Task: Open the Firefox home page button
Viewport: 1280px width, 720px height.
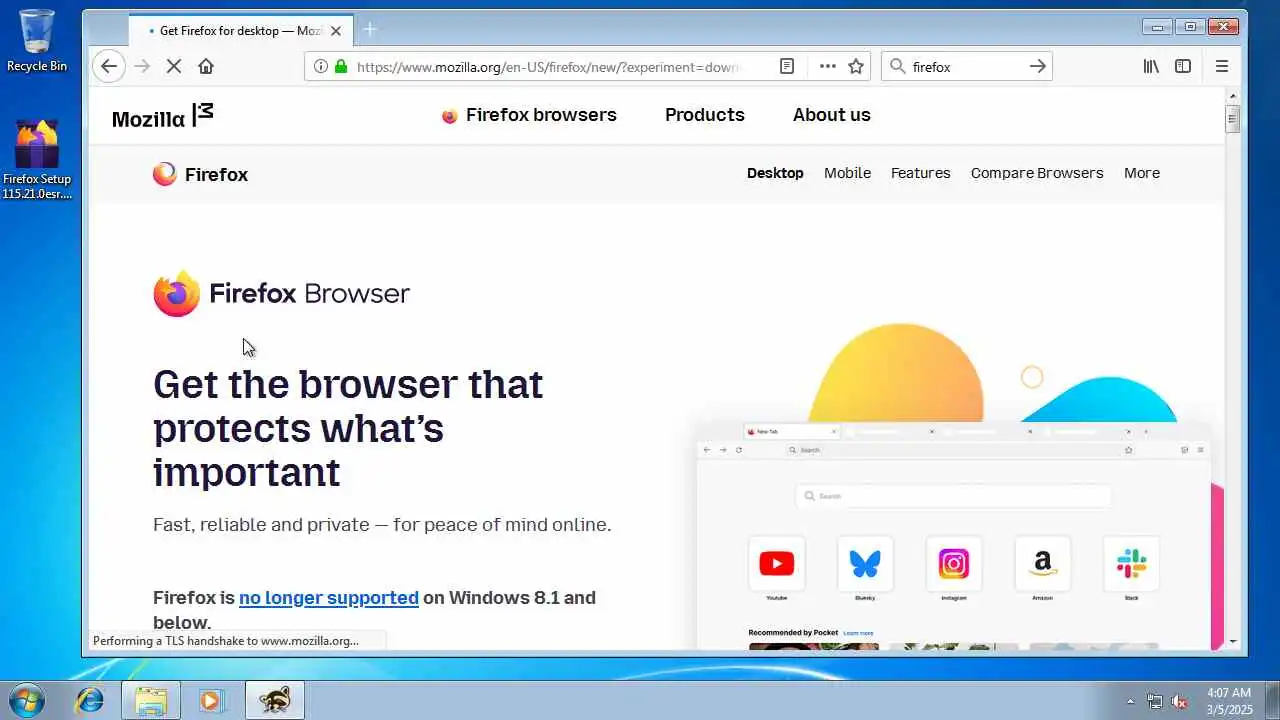Action: point(206,66)
